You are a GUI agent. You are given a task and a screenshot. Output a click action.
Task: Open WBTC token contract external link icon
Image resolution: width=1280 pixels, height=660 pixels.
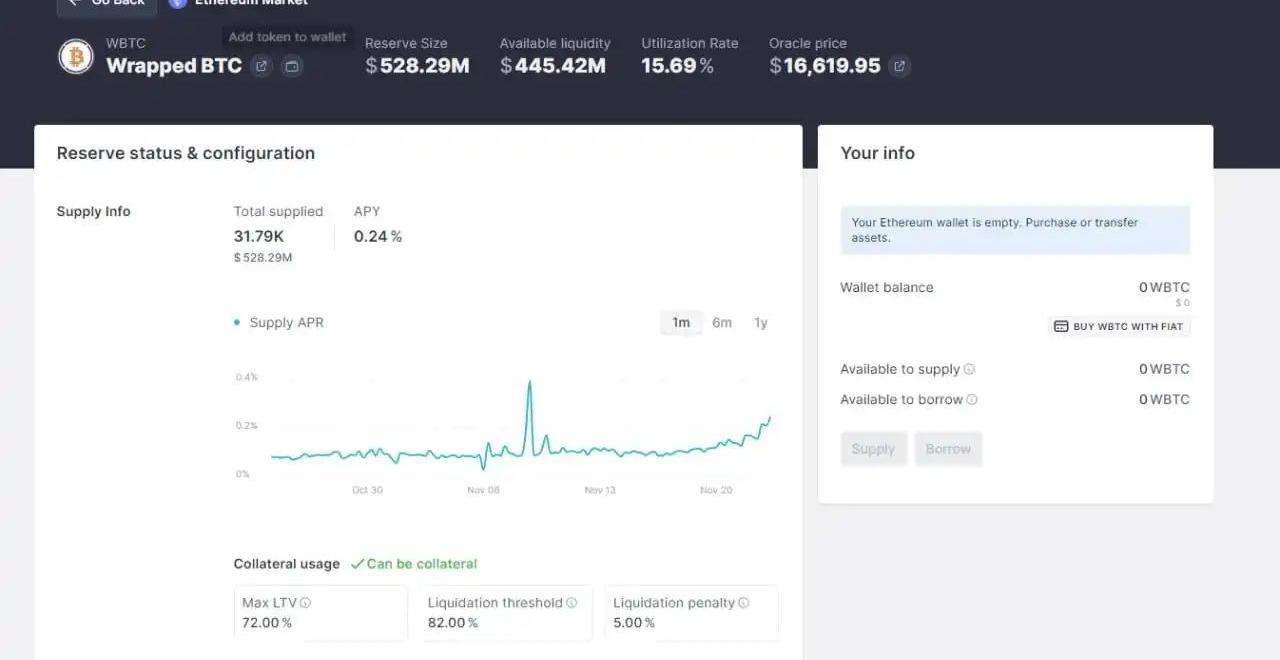click(x=261, y=66)
